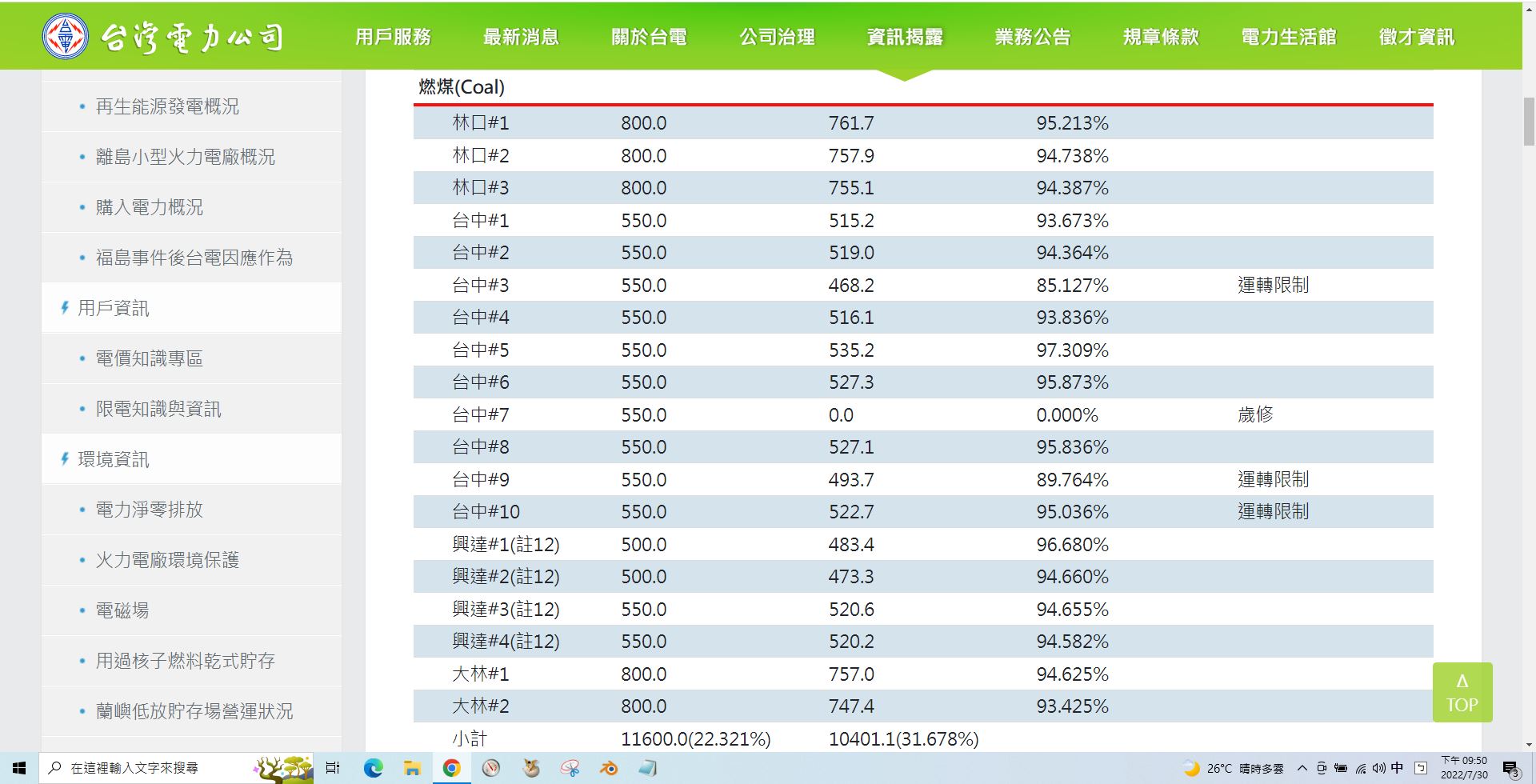Open Wi-Fi network settings in the tray

tap(1360, 769)
